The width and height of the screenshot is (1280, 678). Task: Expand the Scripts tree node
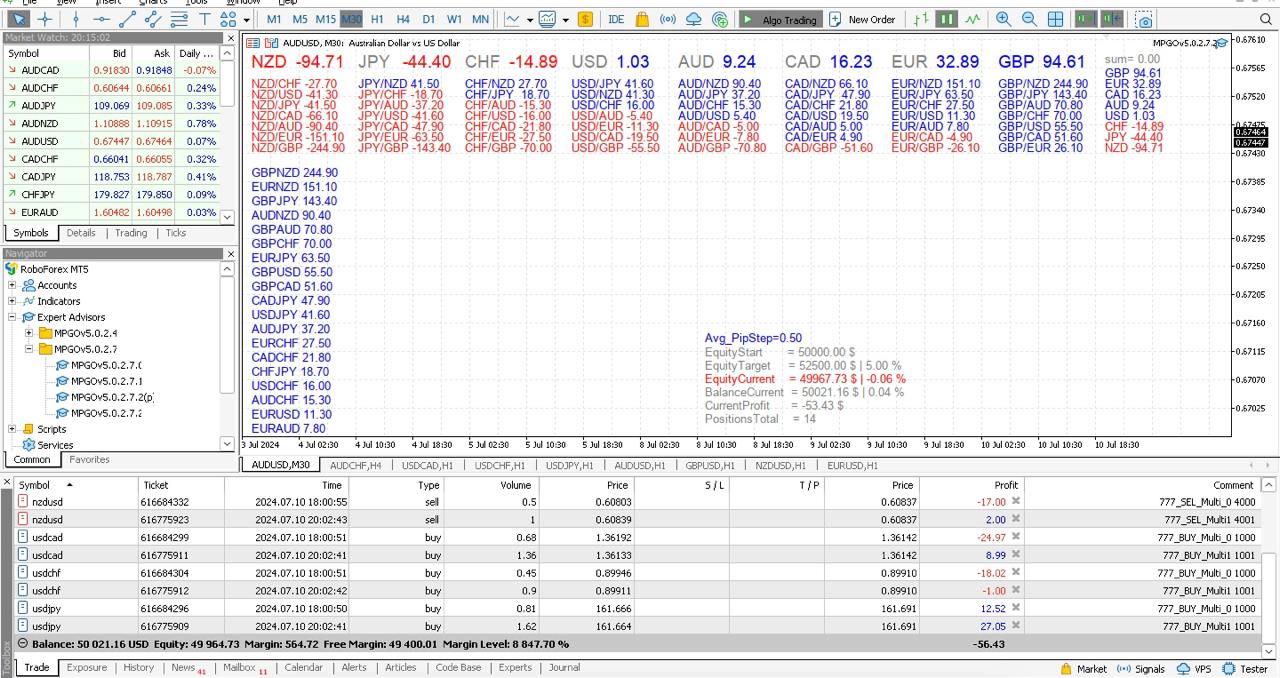(x=13, y=429)
